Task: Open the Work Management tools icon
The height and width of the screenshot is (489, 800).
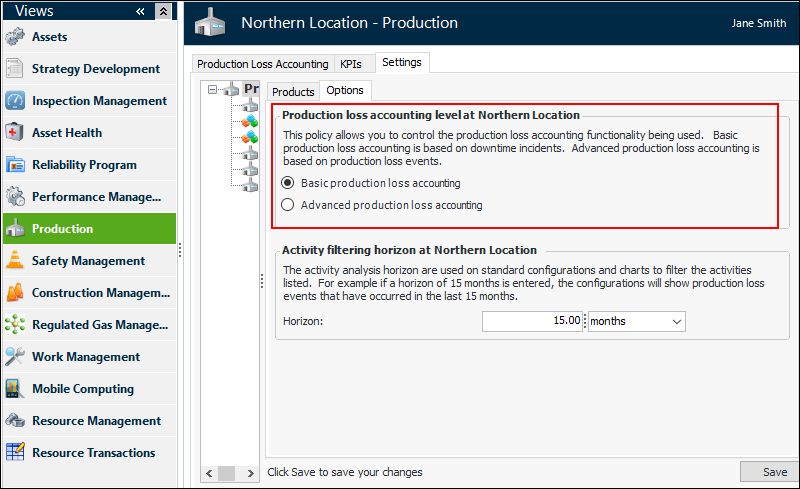Action: click(x=15, y=356)
